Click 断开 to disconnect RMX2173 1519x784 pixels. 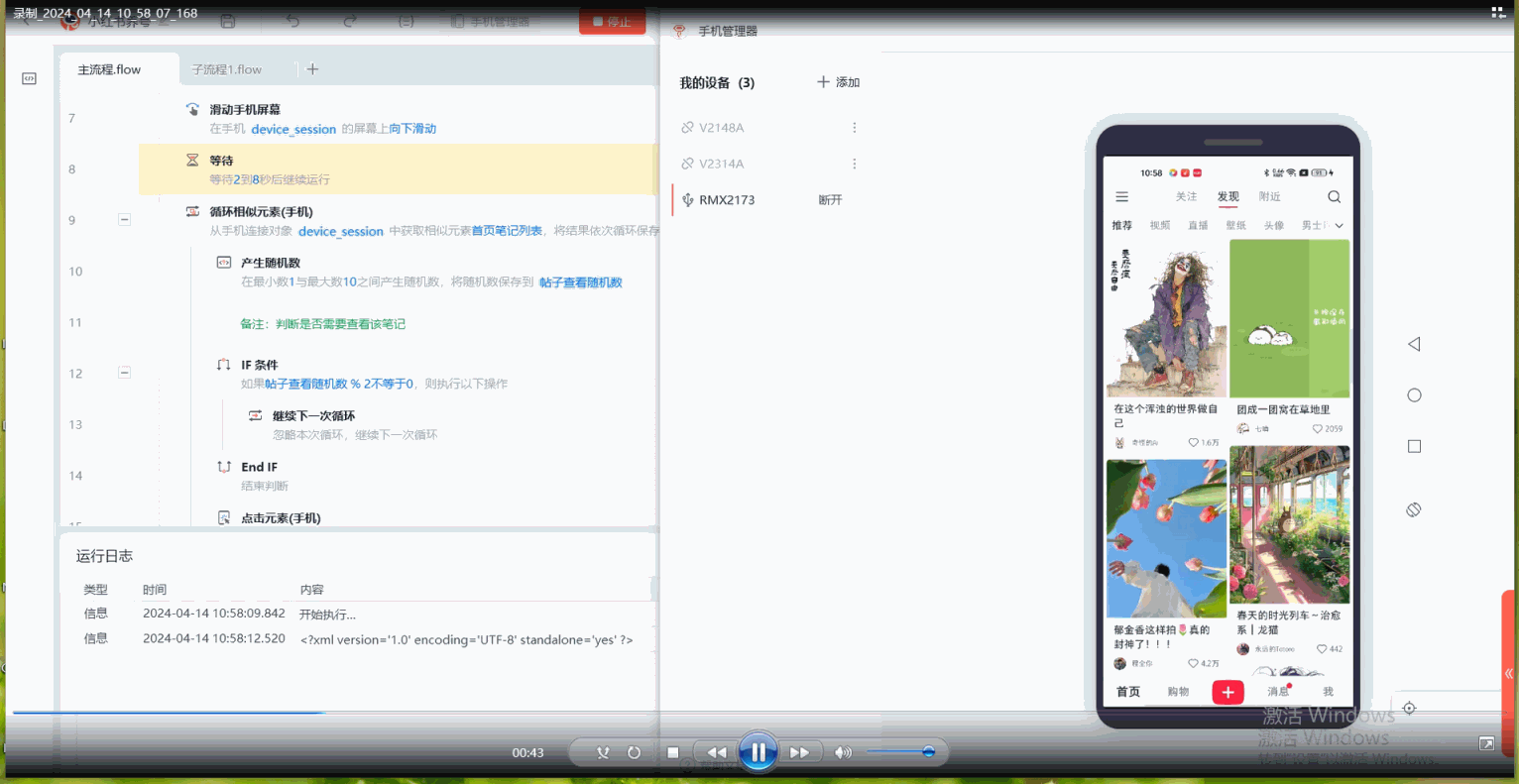click(x=830, y=200)
